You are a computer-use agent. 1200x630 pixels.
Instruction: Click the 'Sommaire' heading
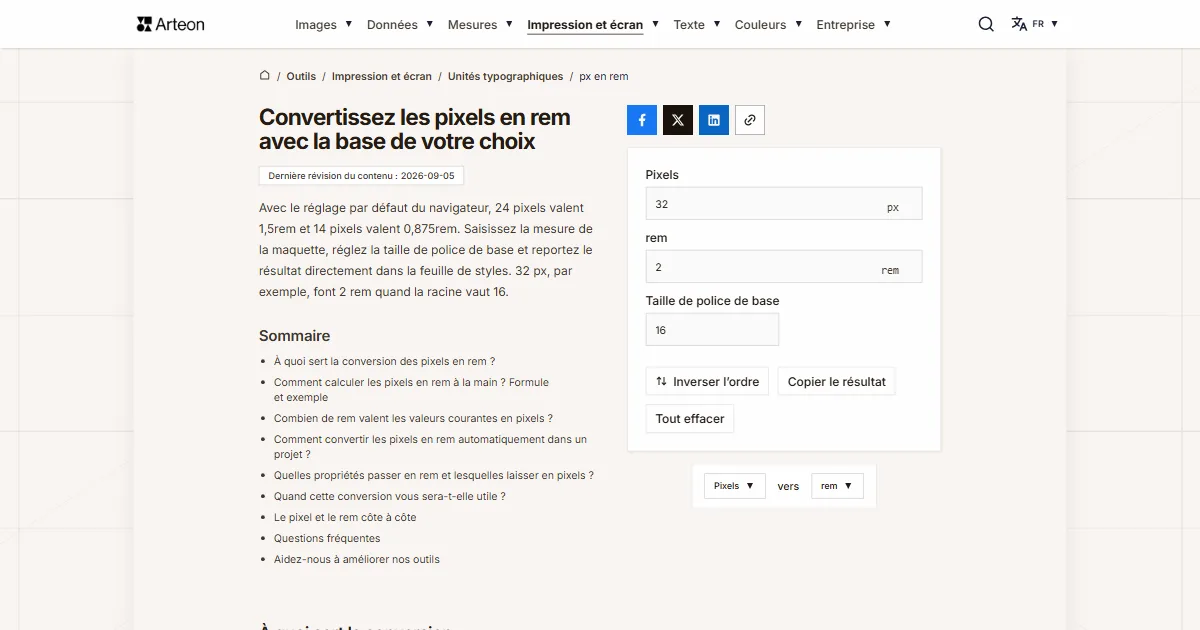(294, 336)
